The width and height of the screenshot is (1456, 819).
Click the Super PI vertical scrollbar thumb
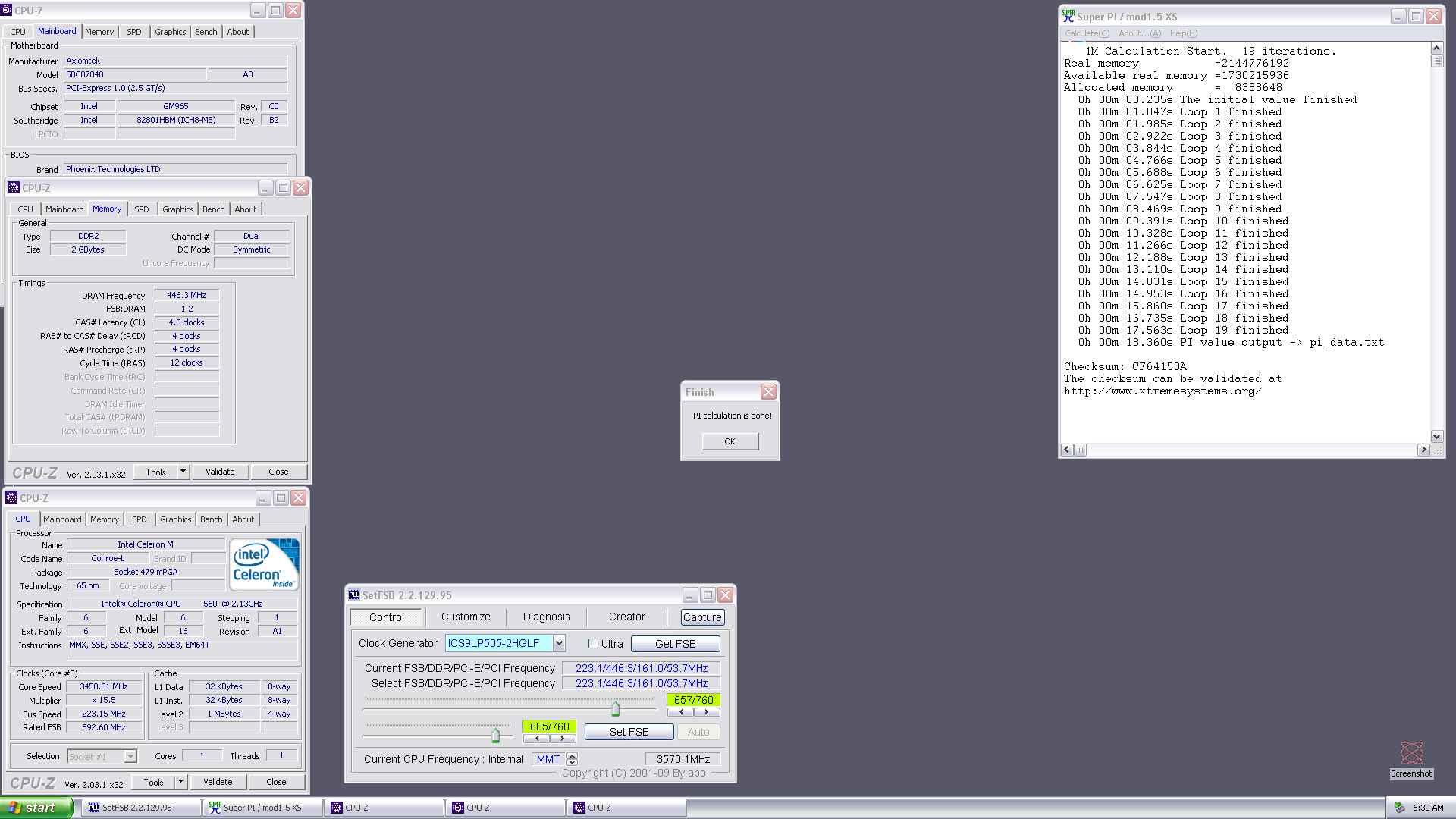pyautogui.click(x=1436, y=61)
